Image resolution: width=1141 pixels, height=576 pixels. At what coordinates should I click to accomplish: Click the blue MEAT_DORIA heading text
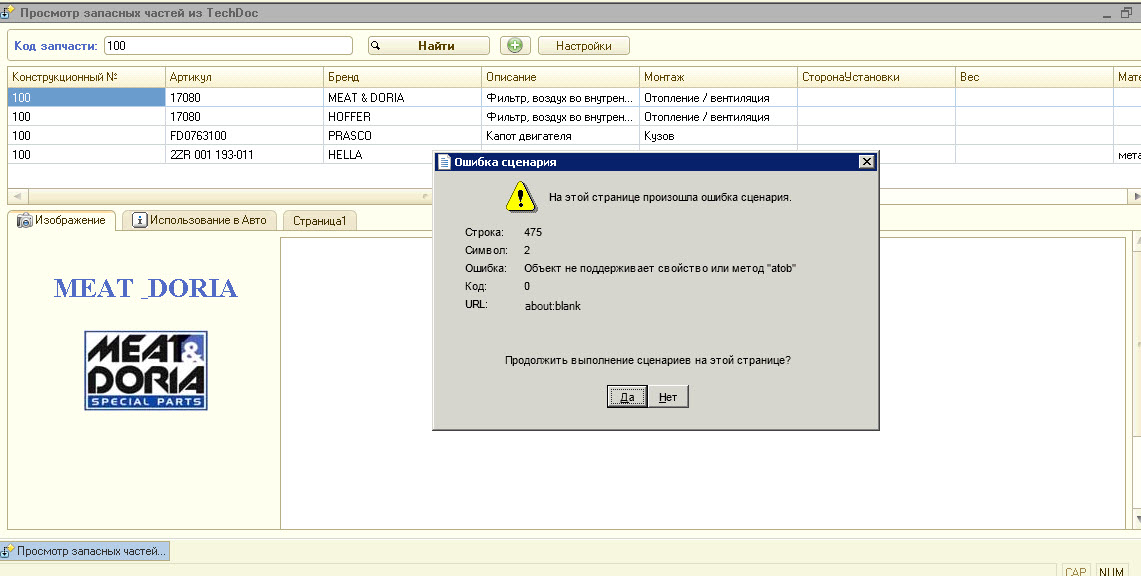(146, 288)
